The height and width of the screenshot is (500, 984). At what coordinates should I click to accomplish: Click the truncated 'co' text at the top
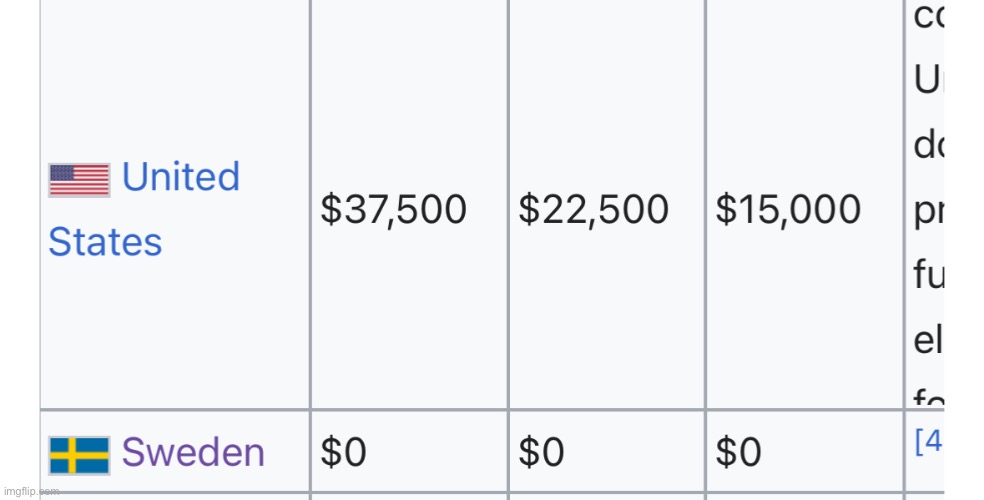pyautogui.click(x=928, y=17)
